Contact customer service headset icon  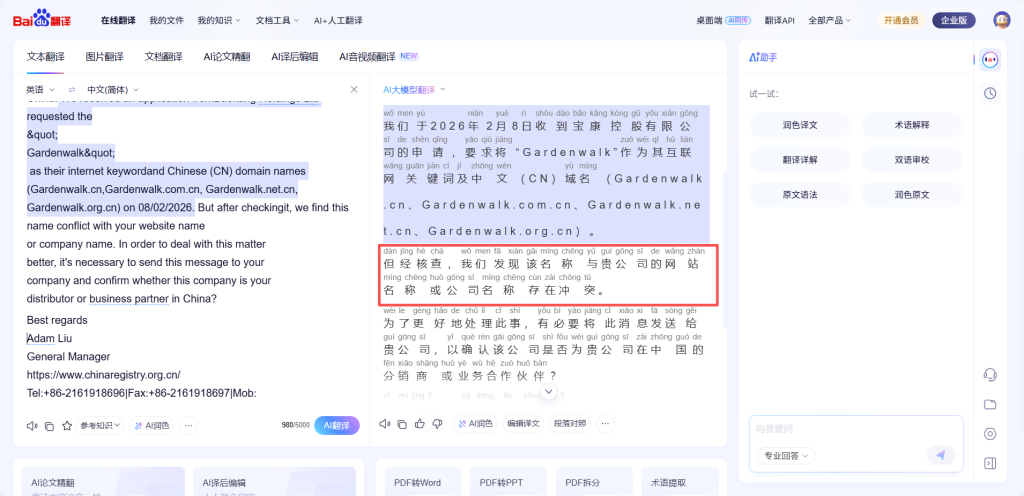[x=990, y=375]
